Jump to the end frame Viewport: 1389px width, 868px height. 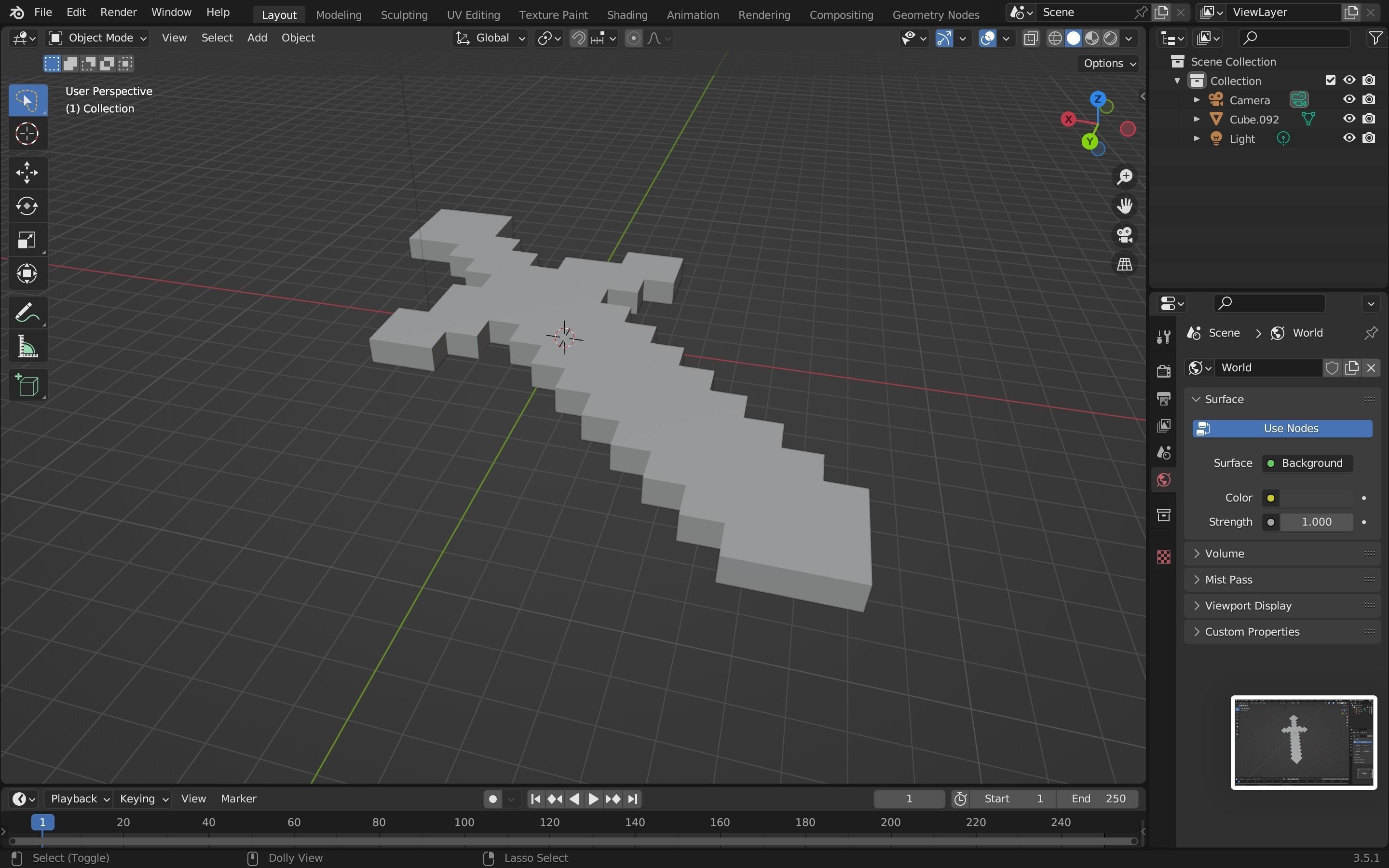click(x=632, y=799)
